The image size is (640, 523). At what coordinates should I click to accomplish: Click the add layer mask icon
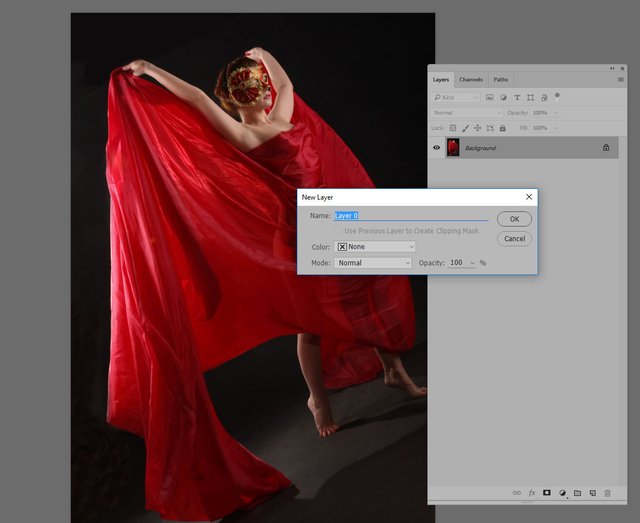pos(546,493)
